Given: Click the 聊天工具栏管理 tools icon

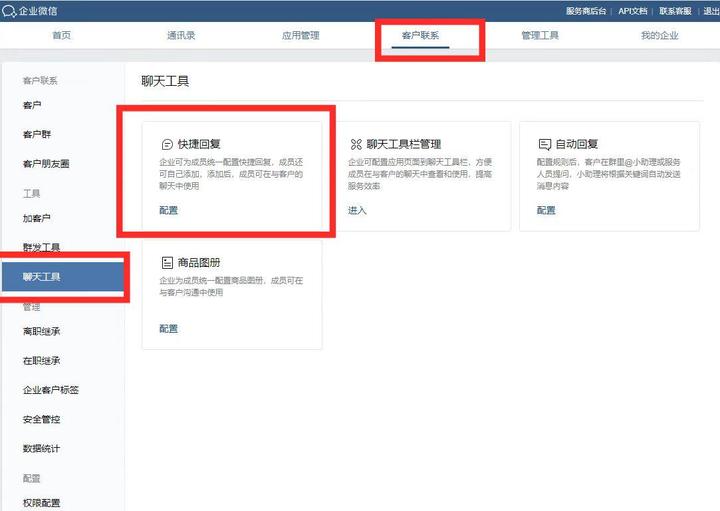Looking at the screenshot, I should click(355, 145).
